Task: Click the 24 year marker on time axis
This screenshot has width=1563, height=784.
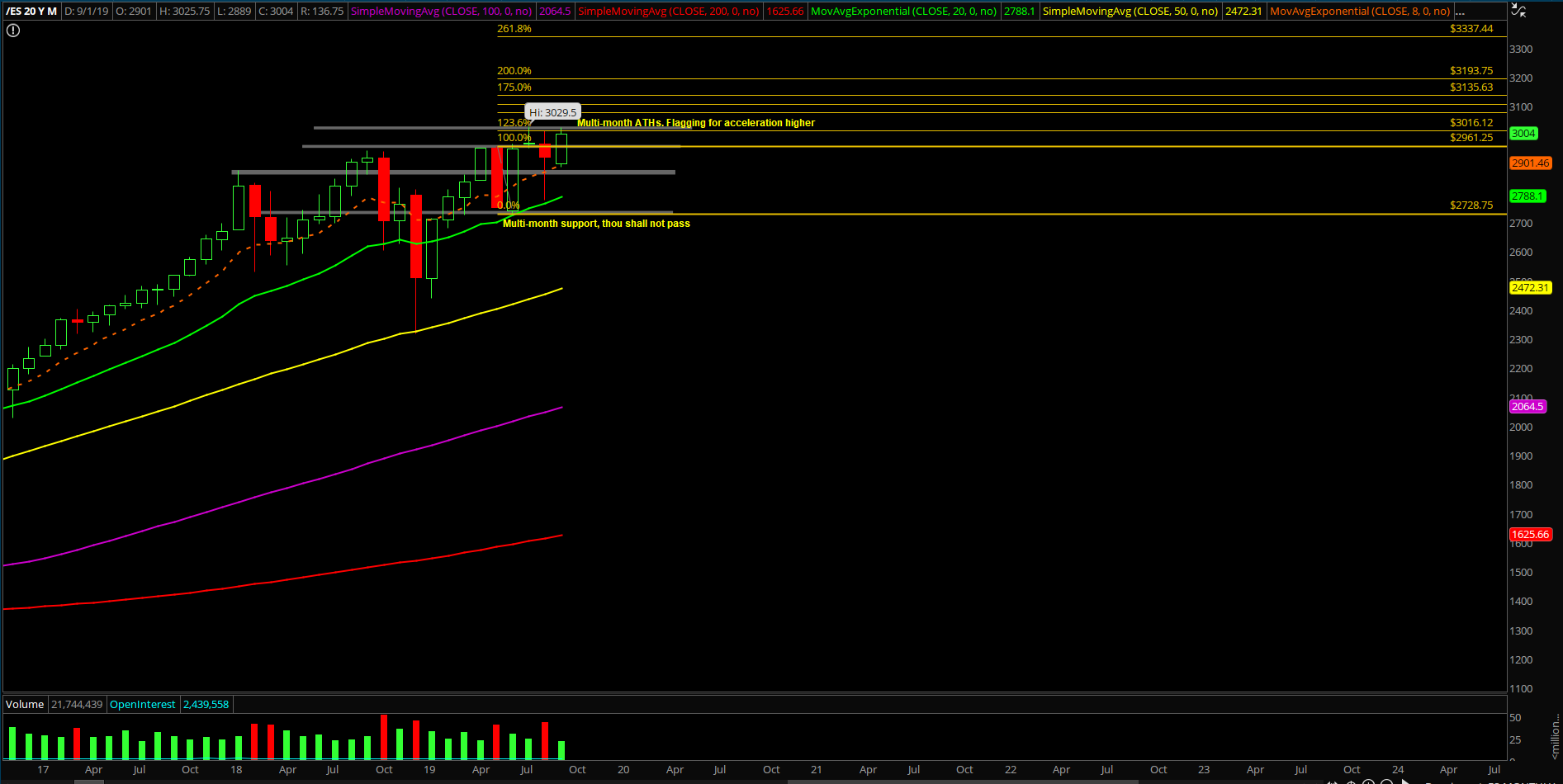Action: (1398, 770)
